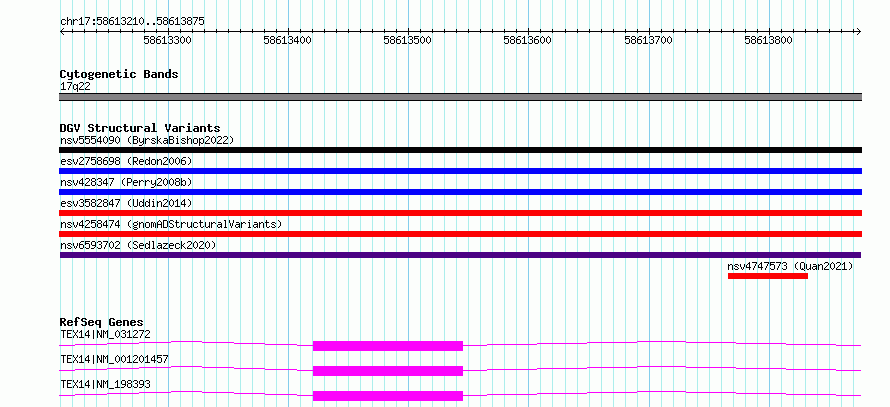The width and height of the screenshot is (890, 407).
Task: Click ruler tick label 58613600
Action: tap(528, 40)
